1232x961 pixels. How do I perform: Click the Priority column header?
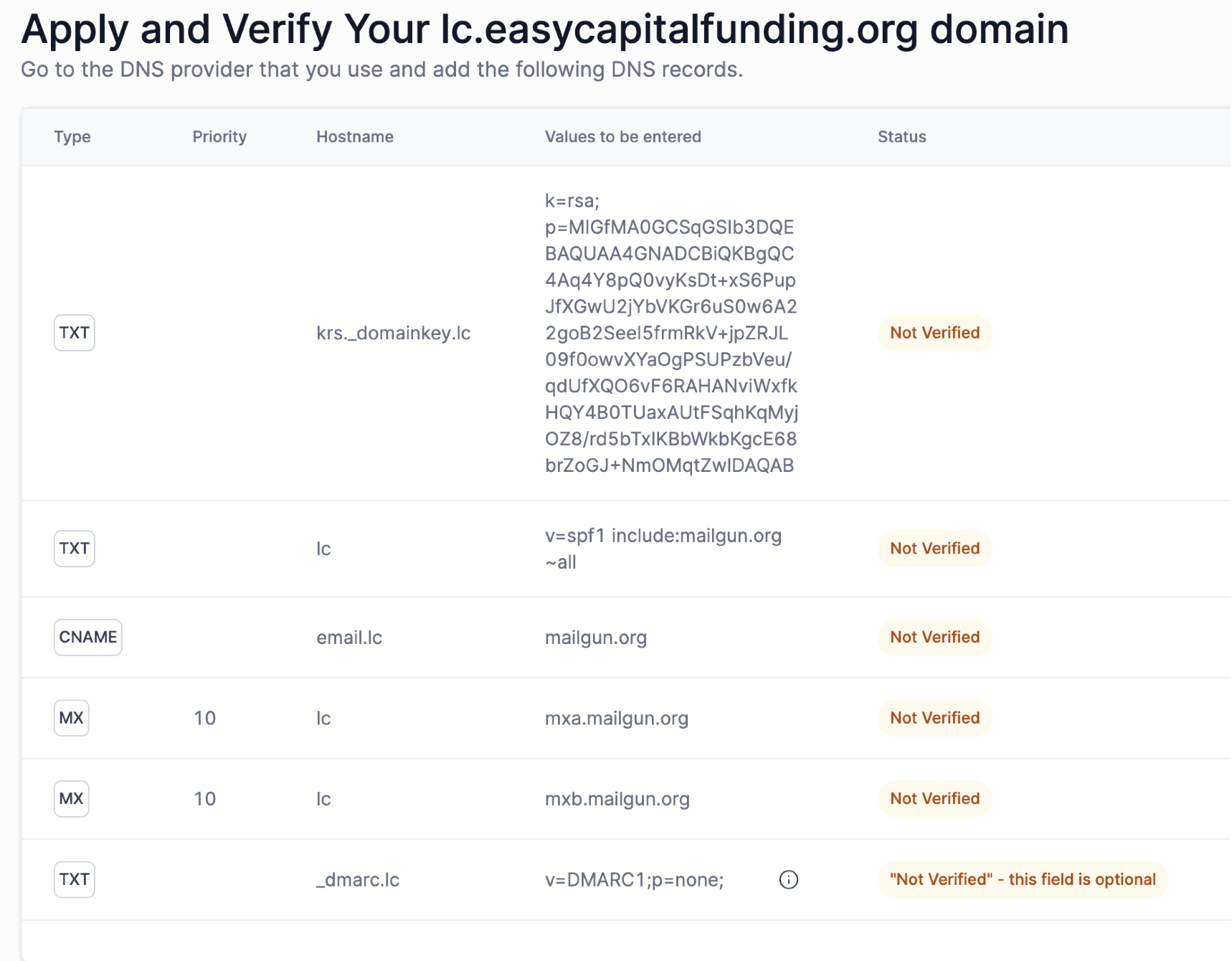[x=219, y=137]
